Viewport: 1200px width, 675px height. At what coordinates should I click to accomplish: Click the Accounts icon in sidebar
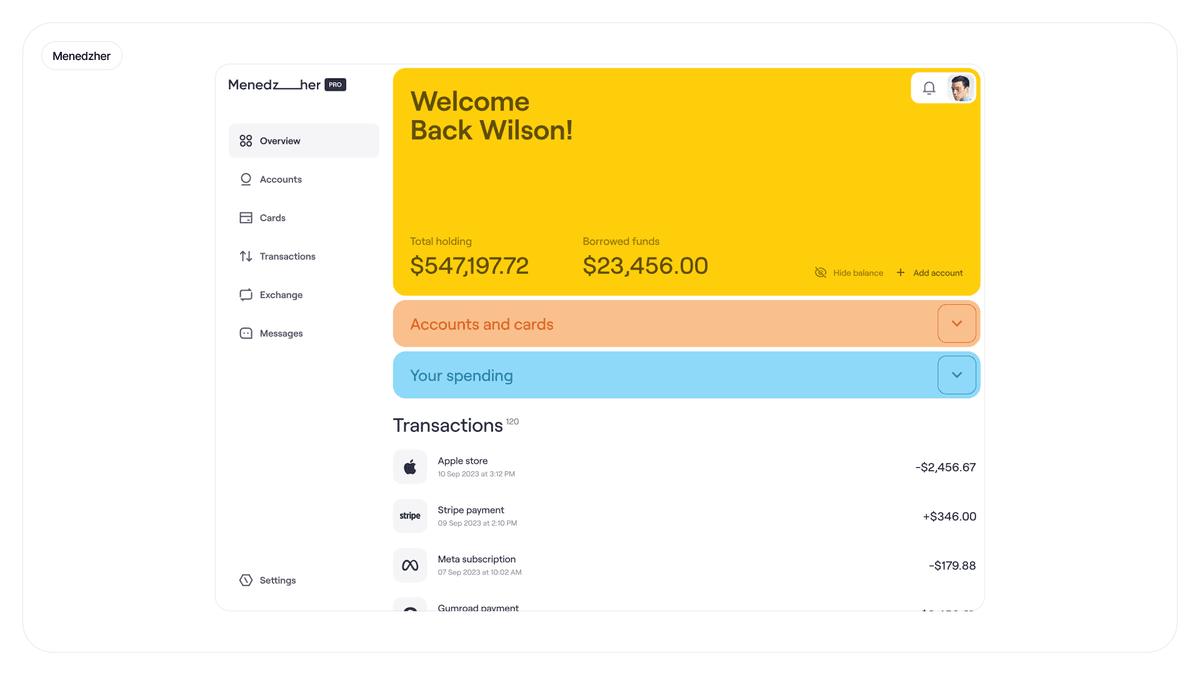point(246,179)
